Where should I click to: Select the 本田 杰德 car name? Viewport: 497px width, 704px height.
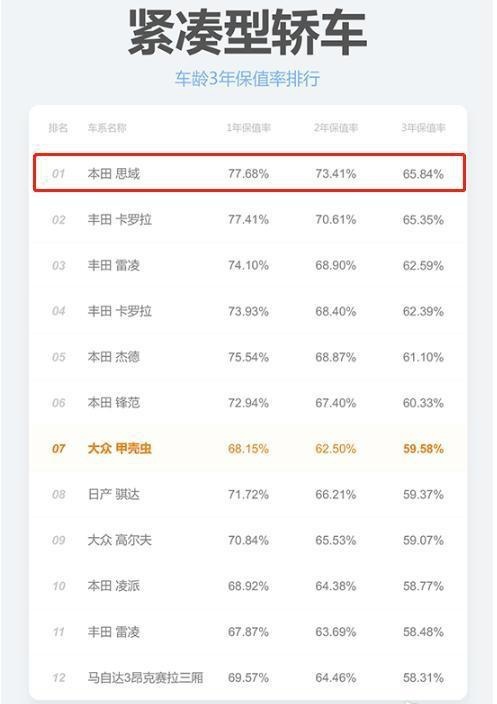114,357
